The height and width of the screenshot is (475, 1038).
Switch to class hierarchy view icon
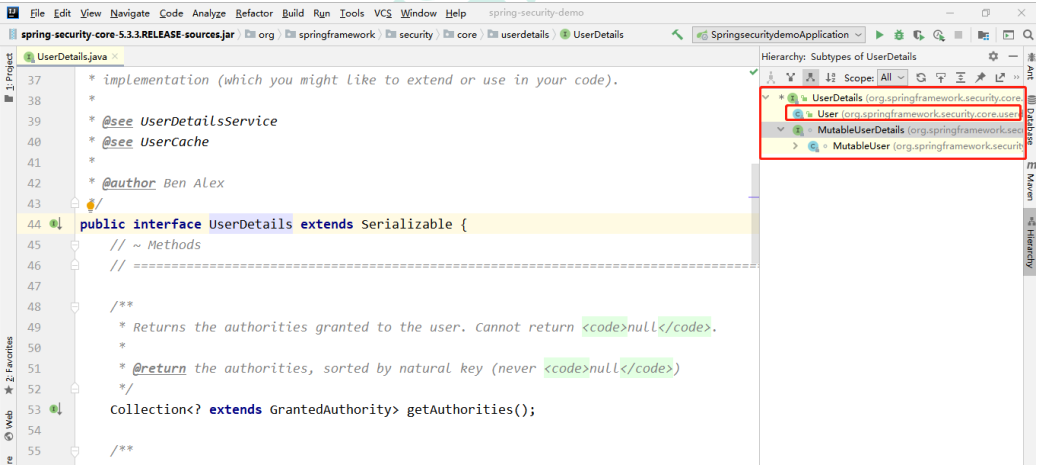[x=770, y=77]
